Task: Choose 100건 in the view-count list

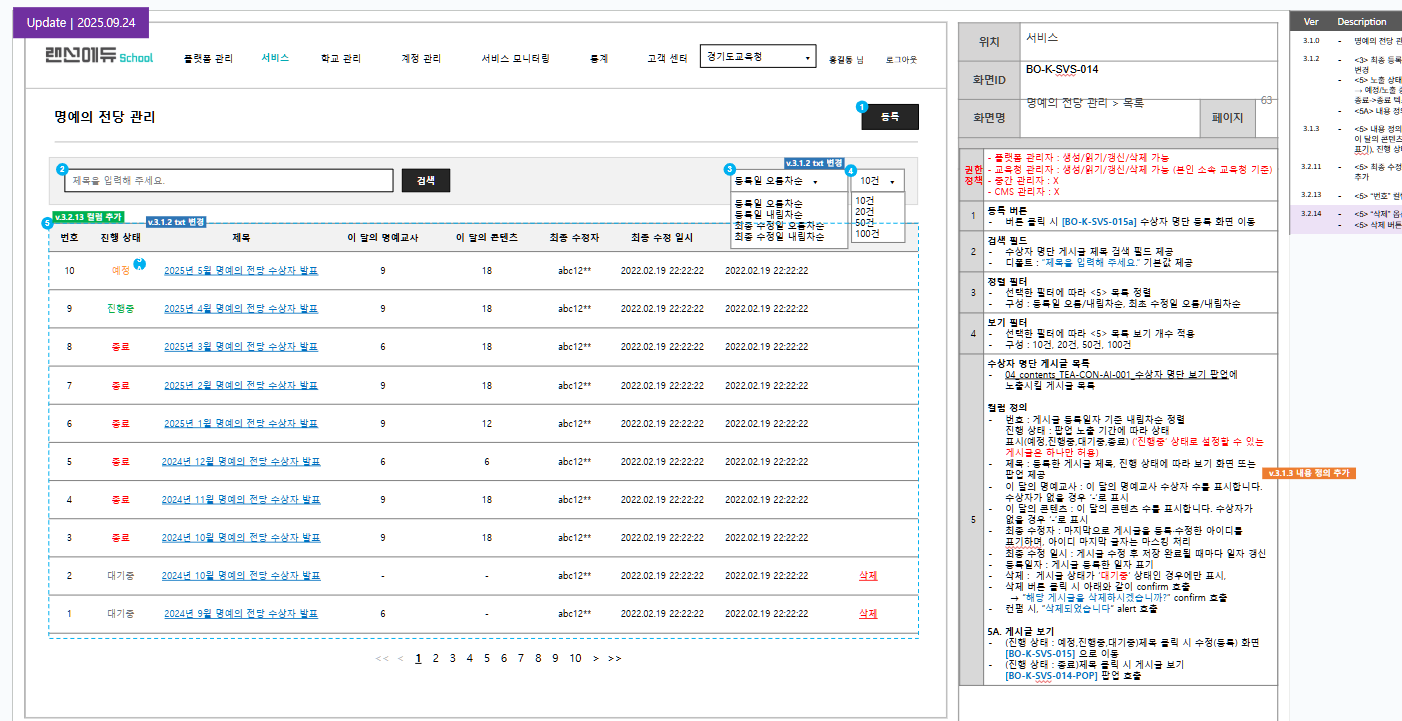Action: tap(867, 233)
